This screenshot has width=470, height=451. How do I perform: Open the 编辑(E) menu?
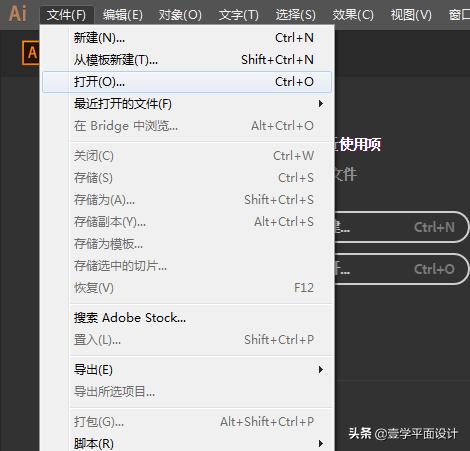[123, 15]
